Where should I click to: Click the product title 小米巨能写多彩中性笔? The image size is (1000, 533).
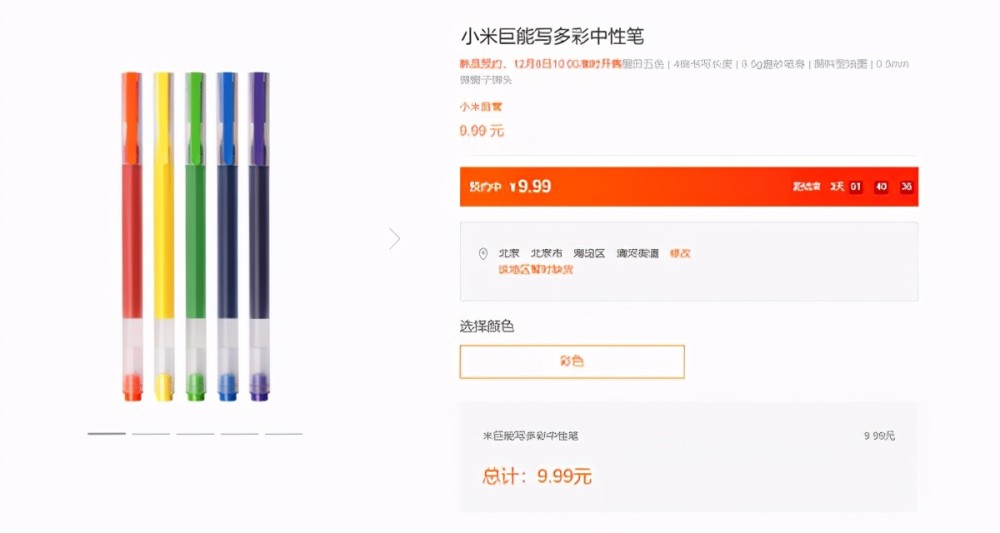552,36
